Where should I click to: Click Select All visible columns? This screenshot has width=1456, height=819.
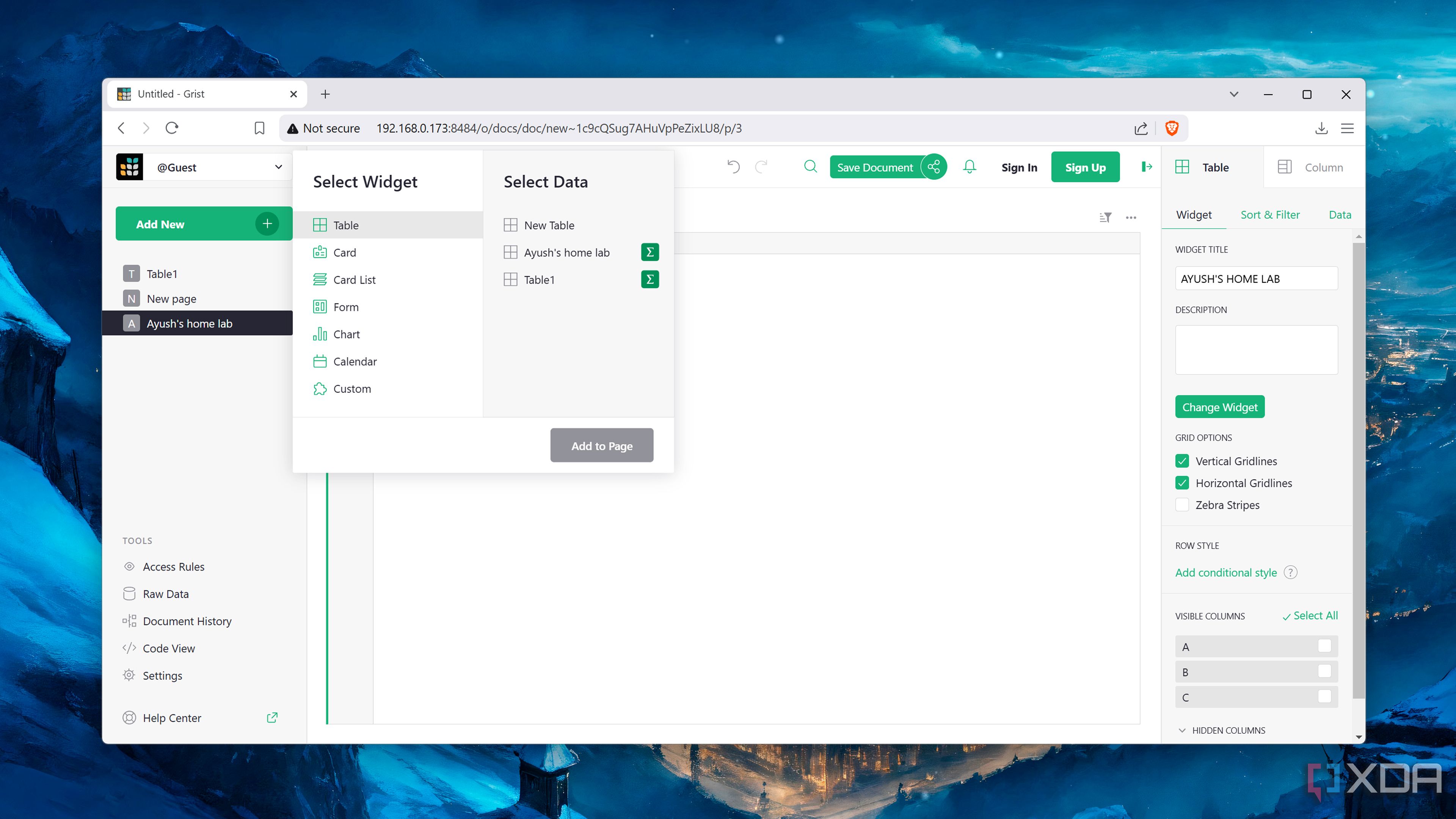click(1310, 615)
